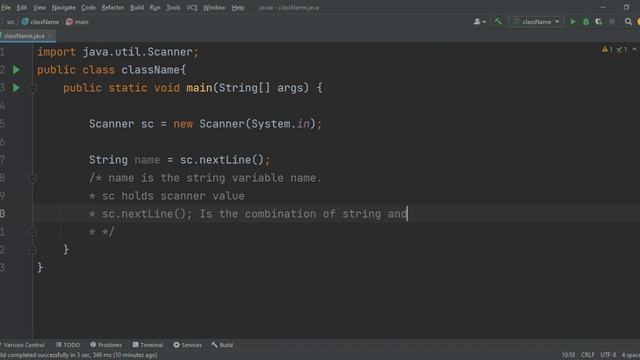Open the user account dropdown icon
This screenshot has height=360, width=640.
click(480, 22)
